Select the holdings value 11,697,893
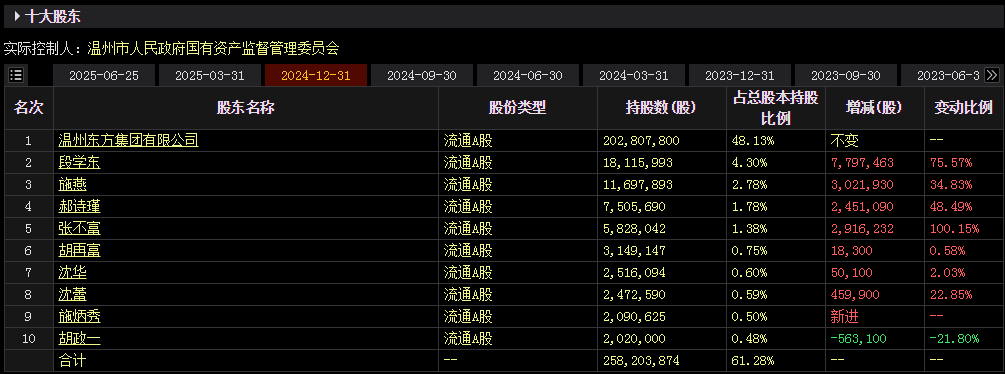 638,185
